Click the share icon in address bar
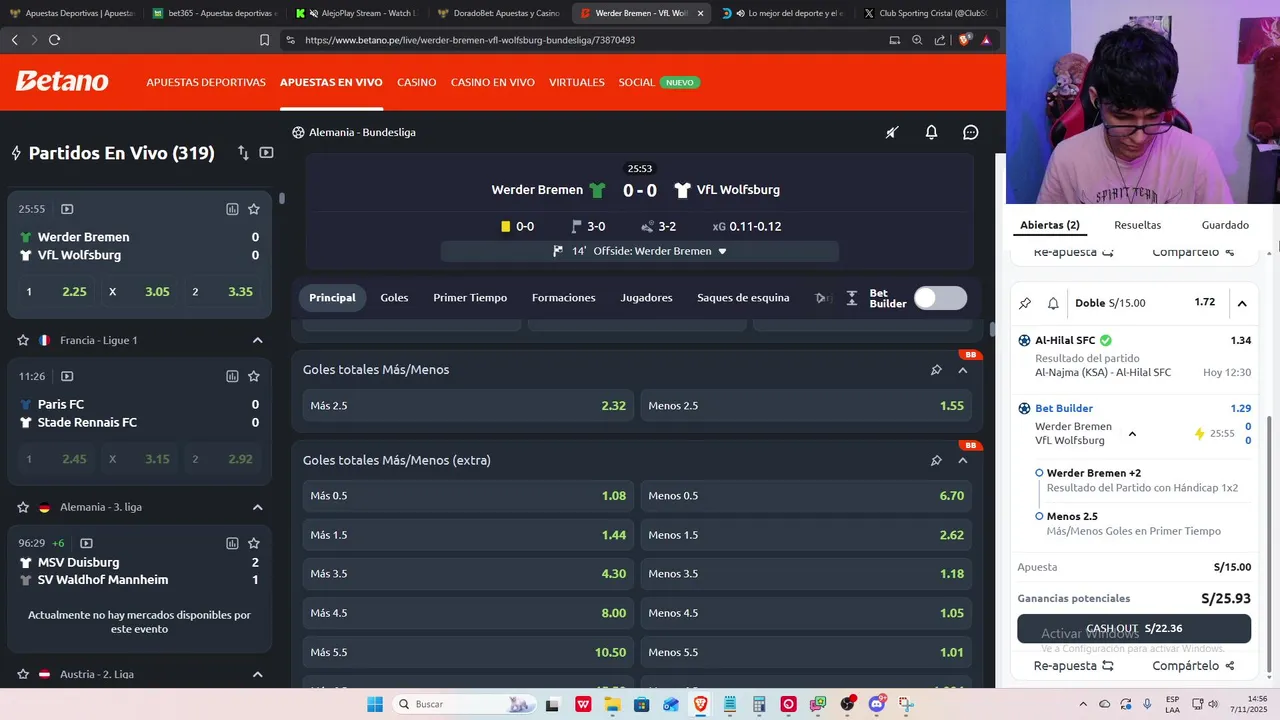The height and width of the screenshot is (720, 1280). point(940,40)
